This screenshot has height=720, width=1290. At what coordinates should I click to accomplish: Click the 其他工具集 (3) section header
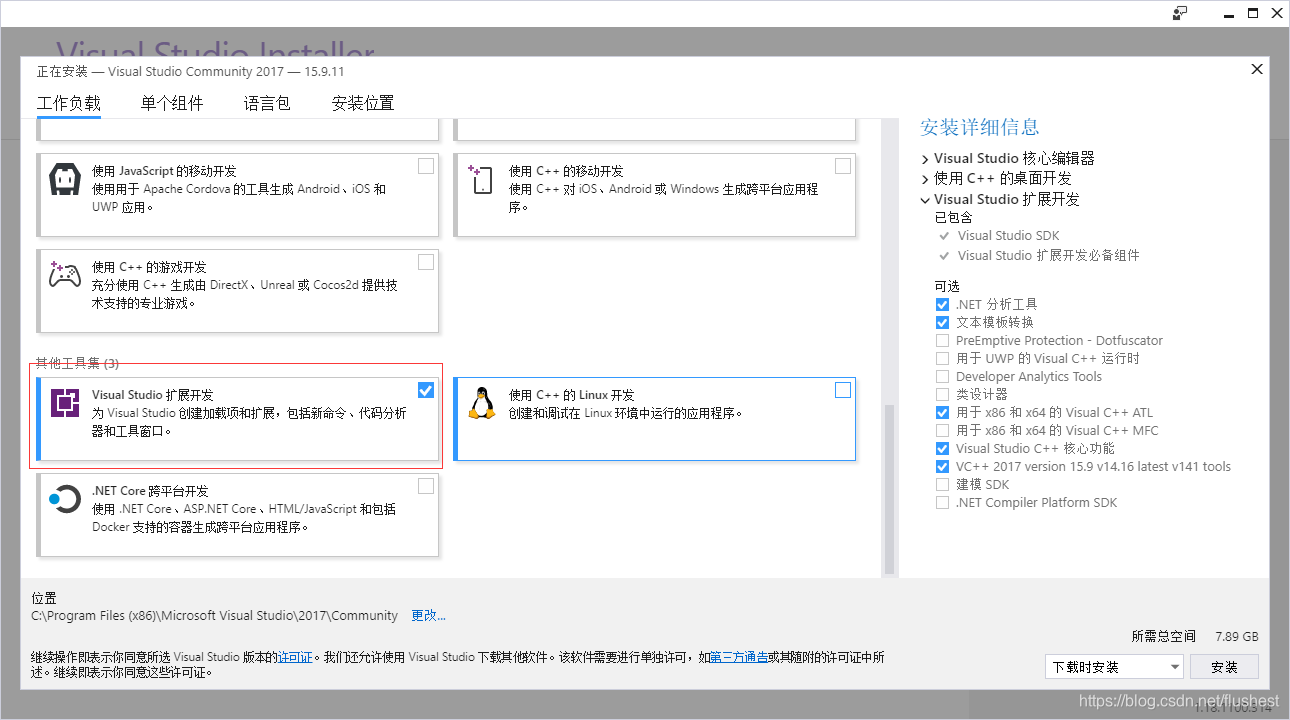[x=77, y=363]
